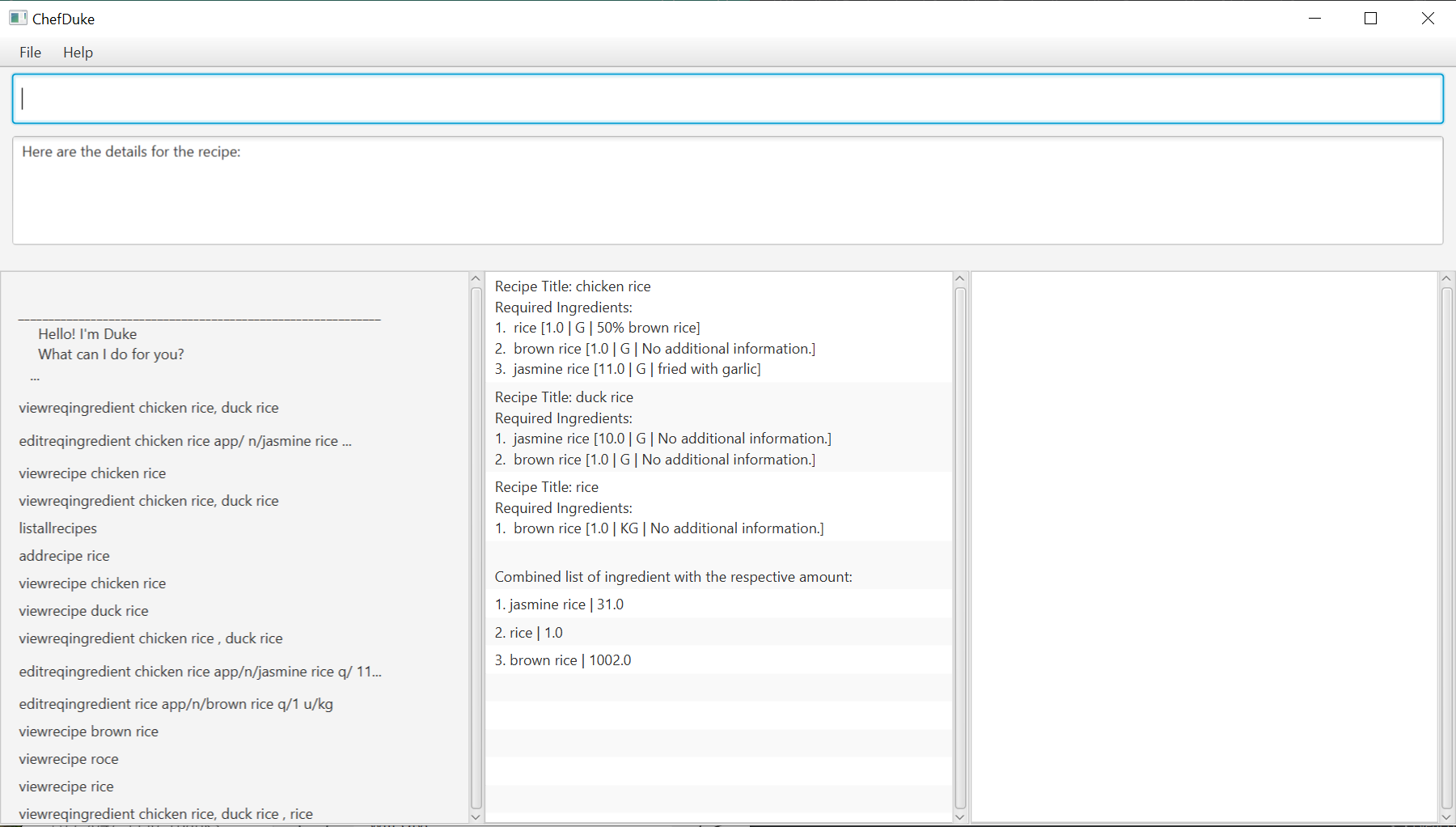This screenshot has width=1456, height=827.
Task: Select '3. brown rice | 1002.0' row
Action: click(718, 660)
